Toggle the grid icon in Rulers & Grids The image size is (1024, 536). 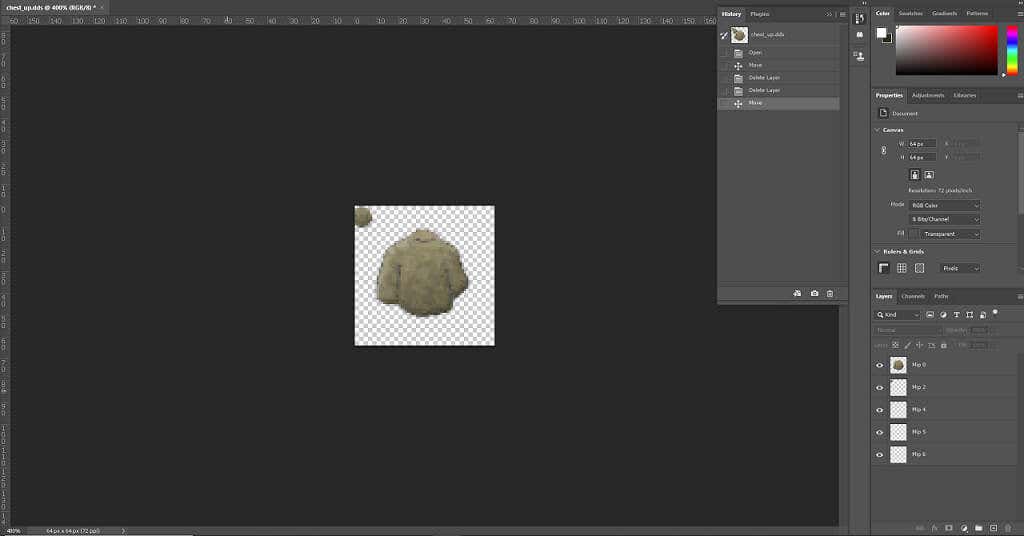point(902,268)
